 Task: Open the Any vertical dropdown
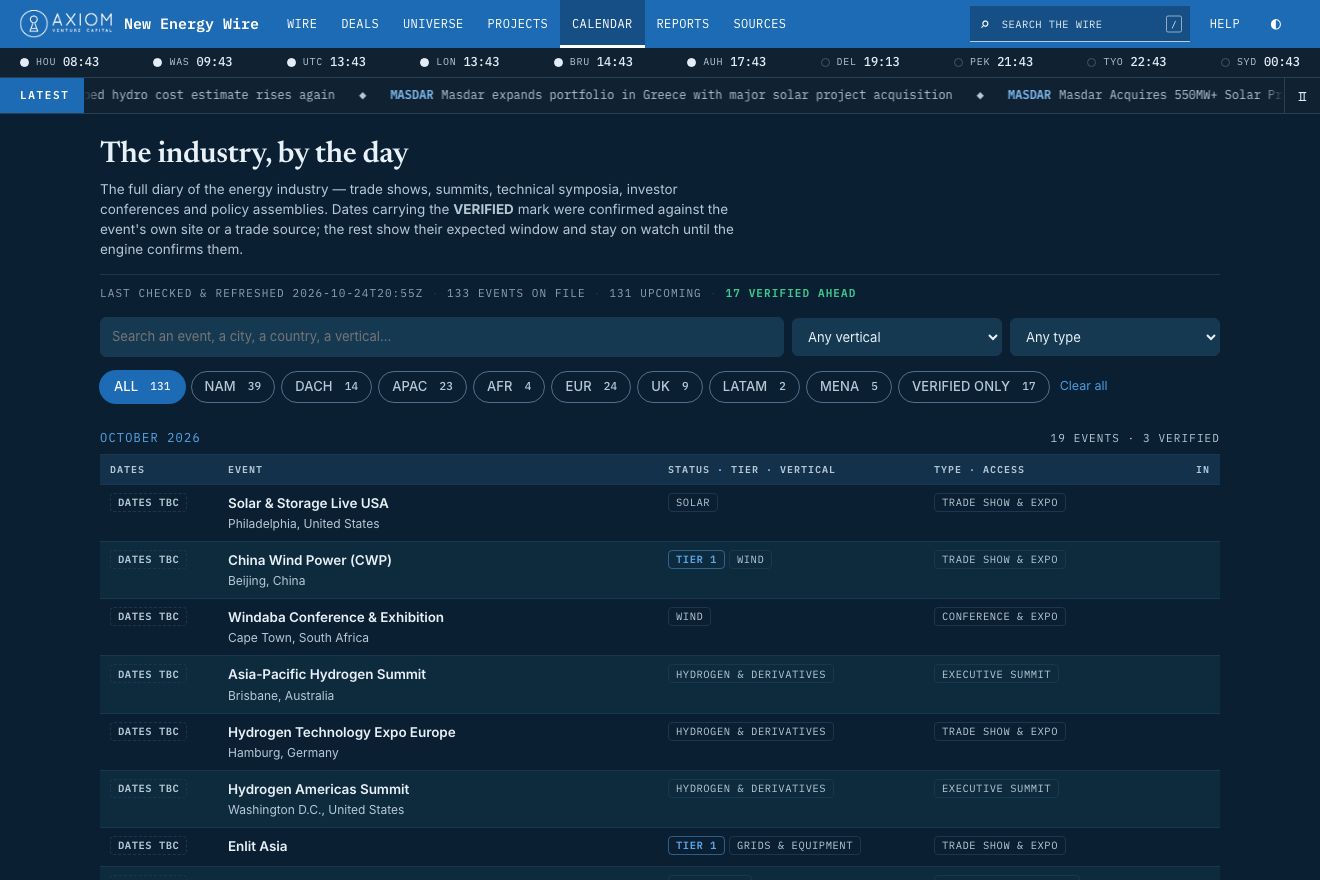(897, 337)
